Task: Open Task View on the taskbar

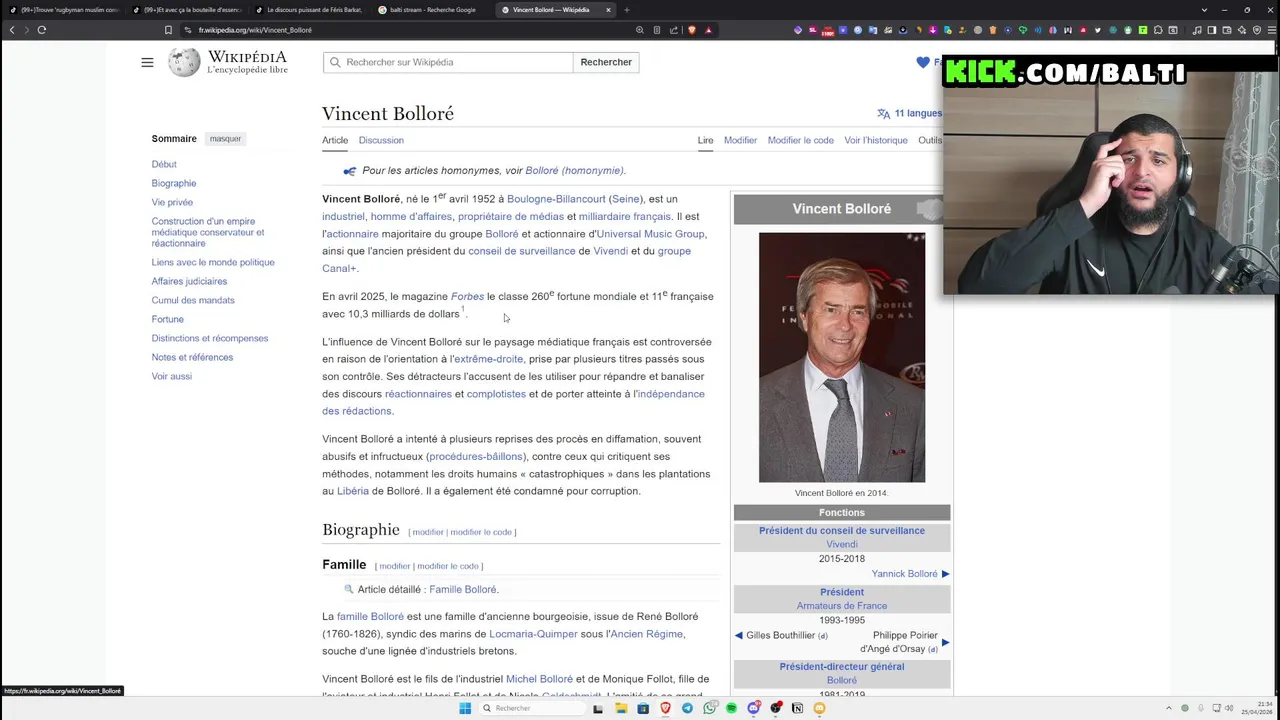Action: point(598,708)
